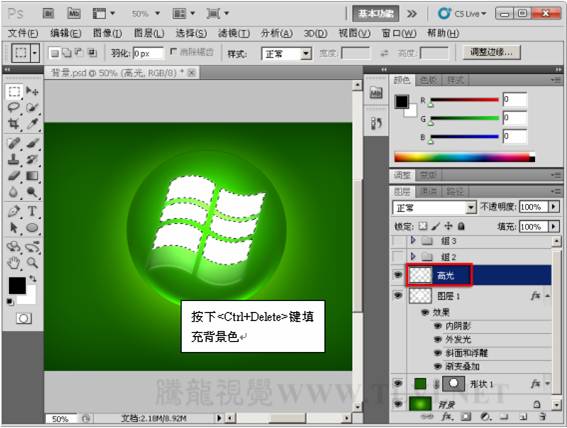Screen dimensions: 567x428
Task: Select the History Brush tool
Action: (x=32, y=159)
